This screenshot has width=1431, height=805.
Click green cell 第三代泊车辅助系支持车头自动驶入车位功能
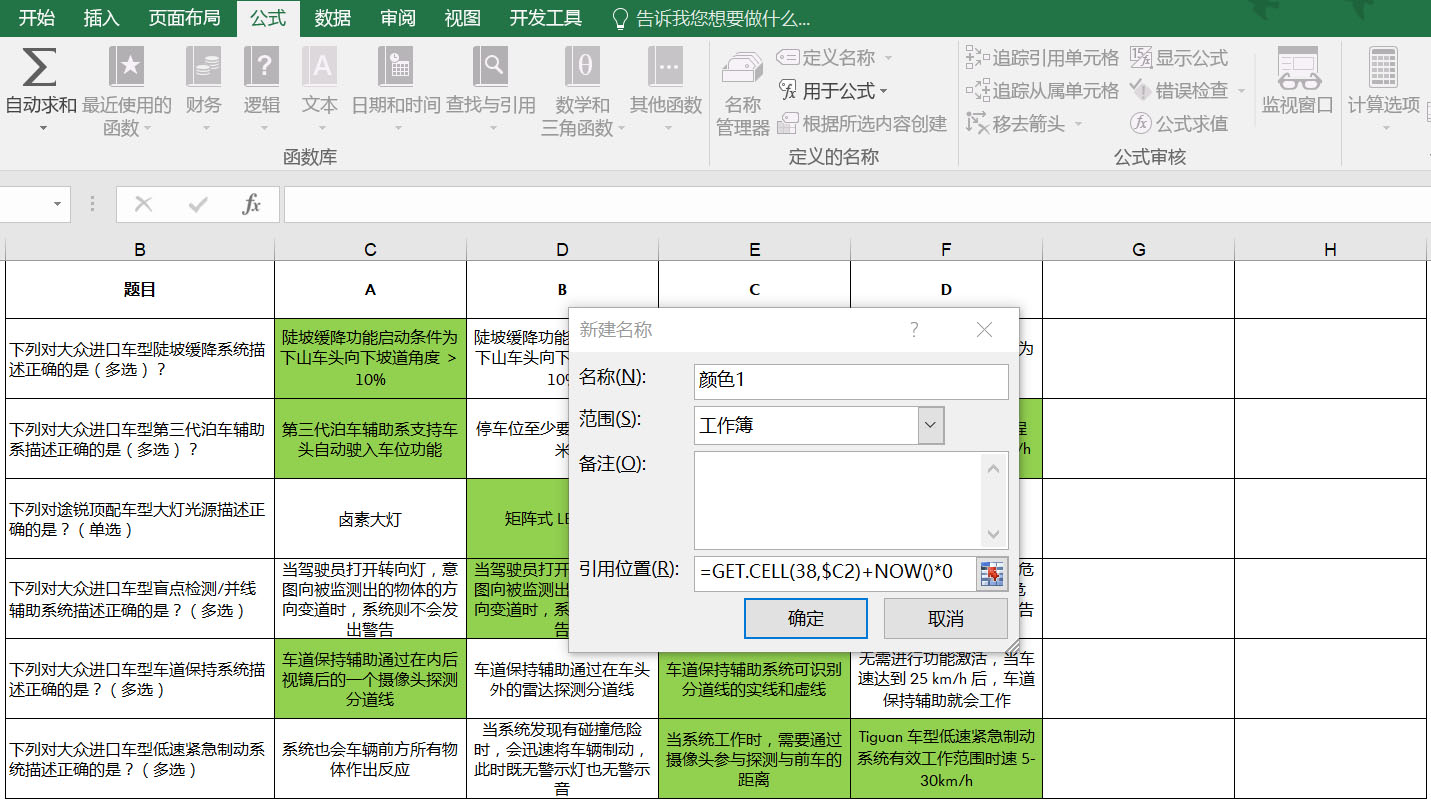pyautogui.click(x=370, y=439)
